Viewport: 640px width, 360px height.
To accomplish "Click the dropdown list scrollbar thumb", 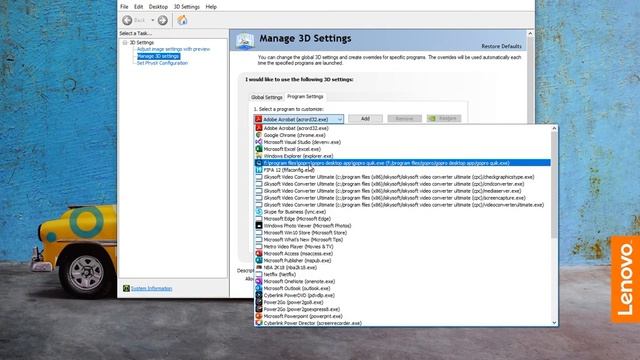I will tap(554, 185).
